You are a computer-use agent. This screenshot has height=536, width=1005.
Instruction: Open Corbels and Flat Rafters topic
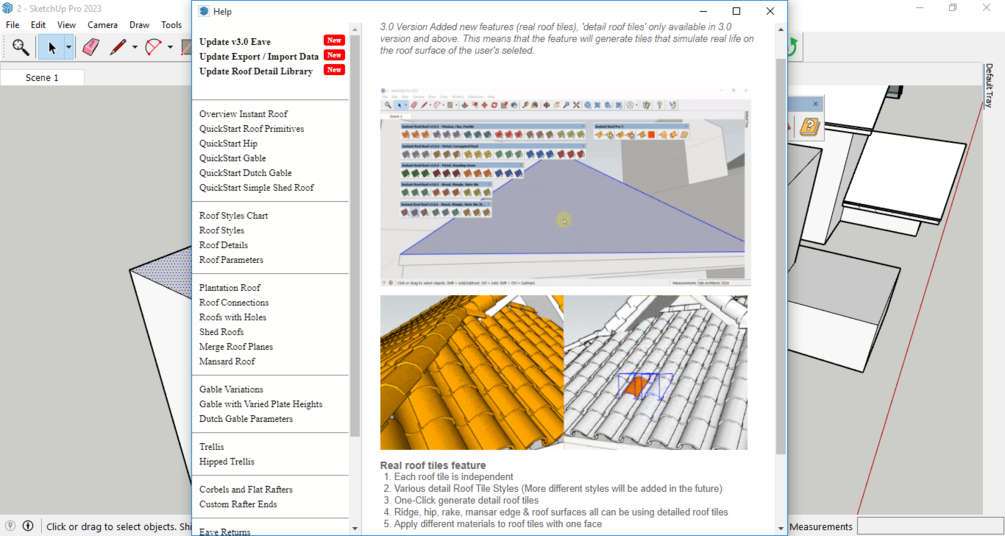tap(246, 490)
